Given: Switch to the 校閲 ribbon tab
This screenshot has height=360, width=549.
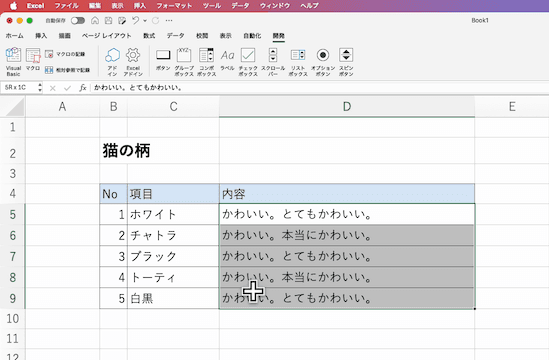Looking at the screenshot, I should tap(202, 36).
